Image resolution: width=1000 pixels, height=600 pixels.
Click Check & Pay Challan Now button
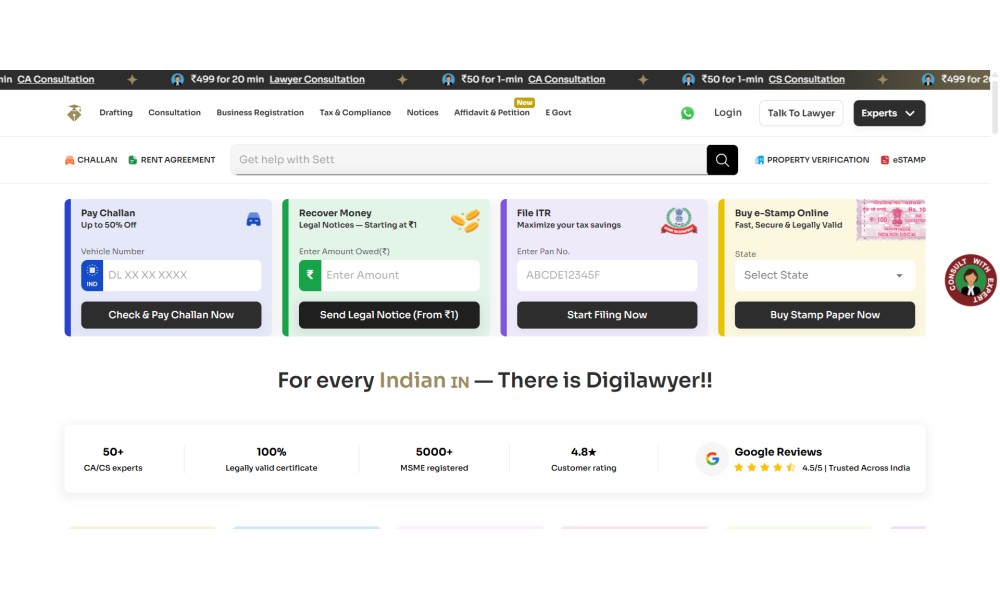coord(171,315)
